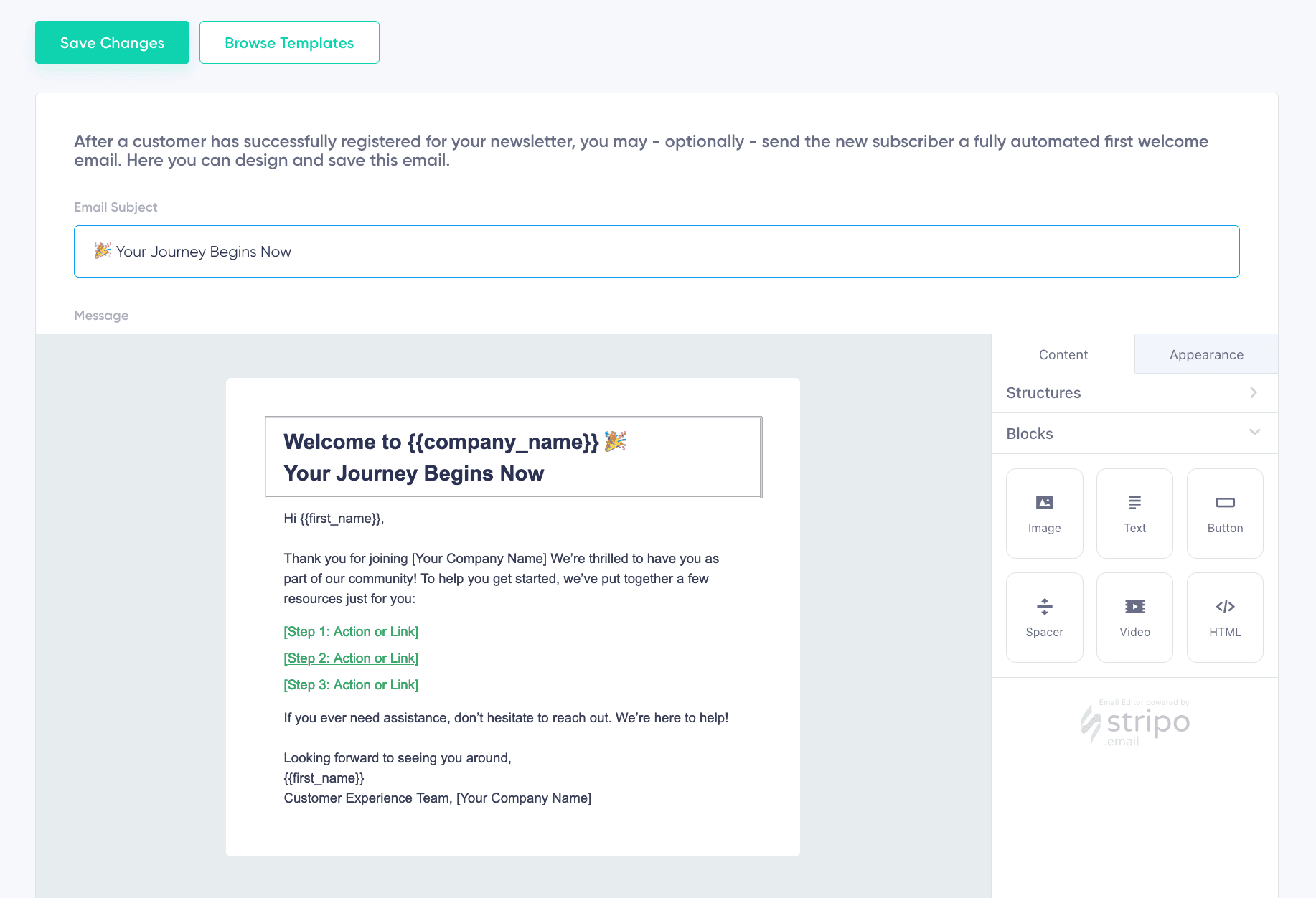Click the Step 1 Action or Link
Image resolution: width=1316 pixels, height=898 pixels.
click(351, 631)
